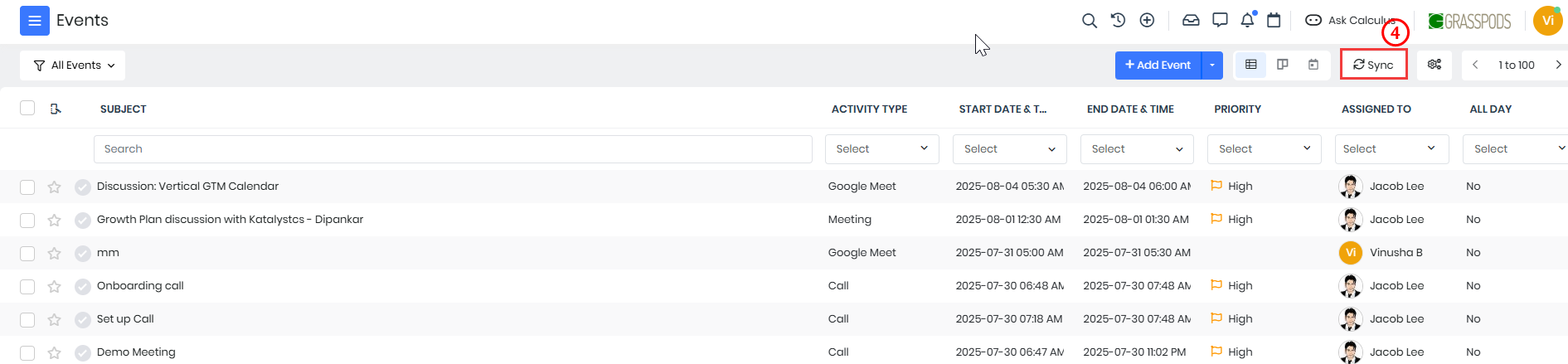Screen dimensions: 1568x364
Task: Star the Growth Plan discussion event
Action: tap(55, 220)
